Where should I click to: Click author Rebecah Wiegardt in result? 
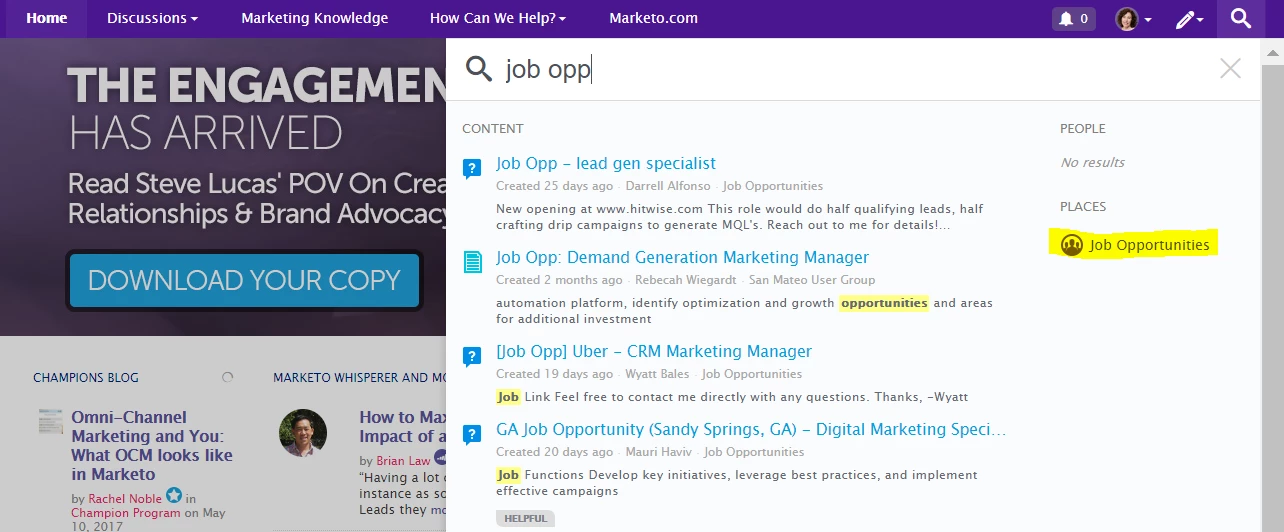(x=685, y=280)
